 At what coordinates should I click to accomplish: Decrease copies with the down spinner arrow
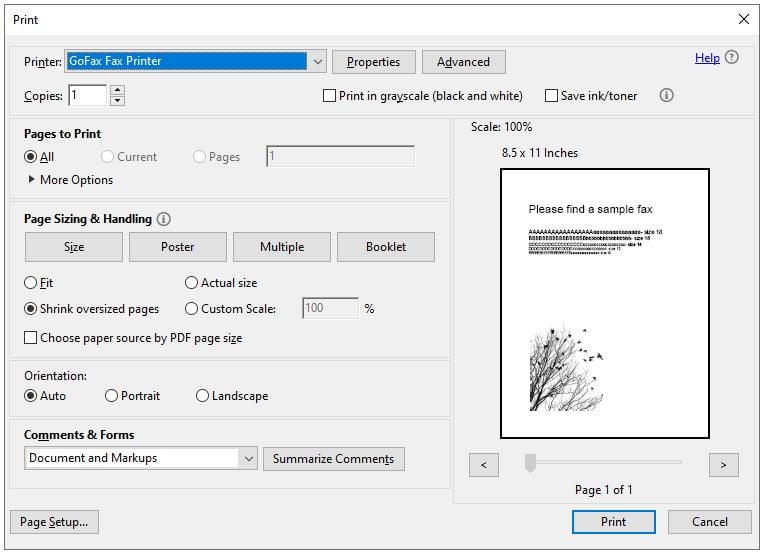[117, 101]
